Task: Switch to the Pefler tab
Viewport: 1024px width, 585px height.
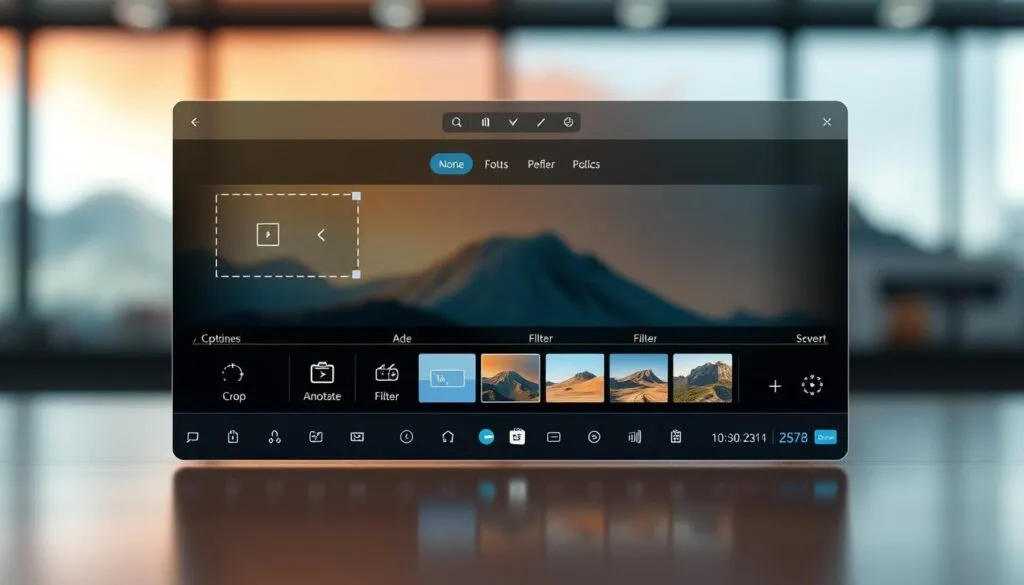Action: (x=541, y=164)
